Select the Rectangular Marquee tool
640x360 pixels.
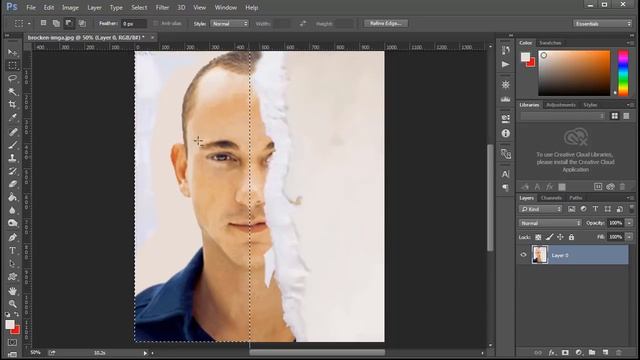(x=13, y=66)
